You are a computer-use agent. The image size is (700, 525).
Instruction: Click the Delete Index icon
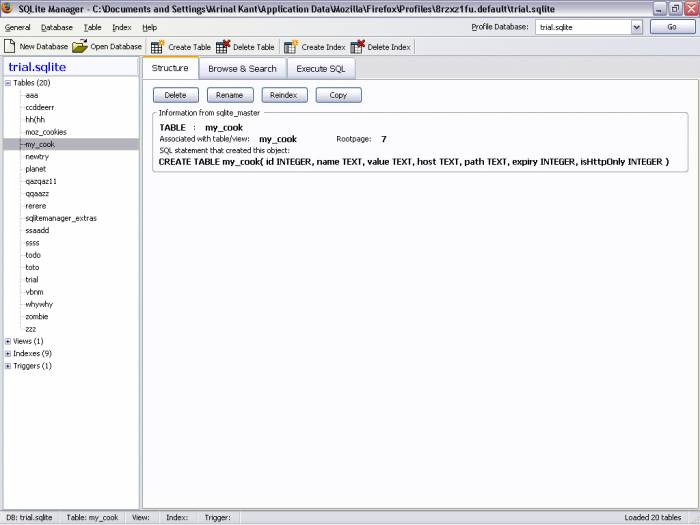(357, 46)
